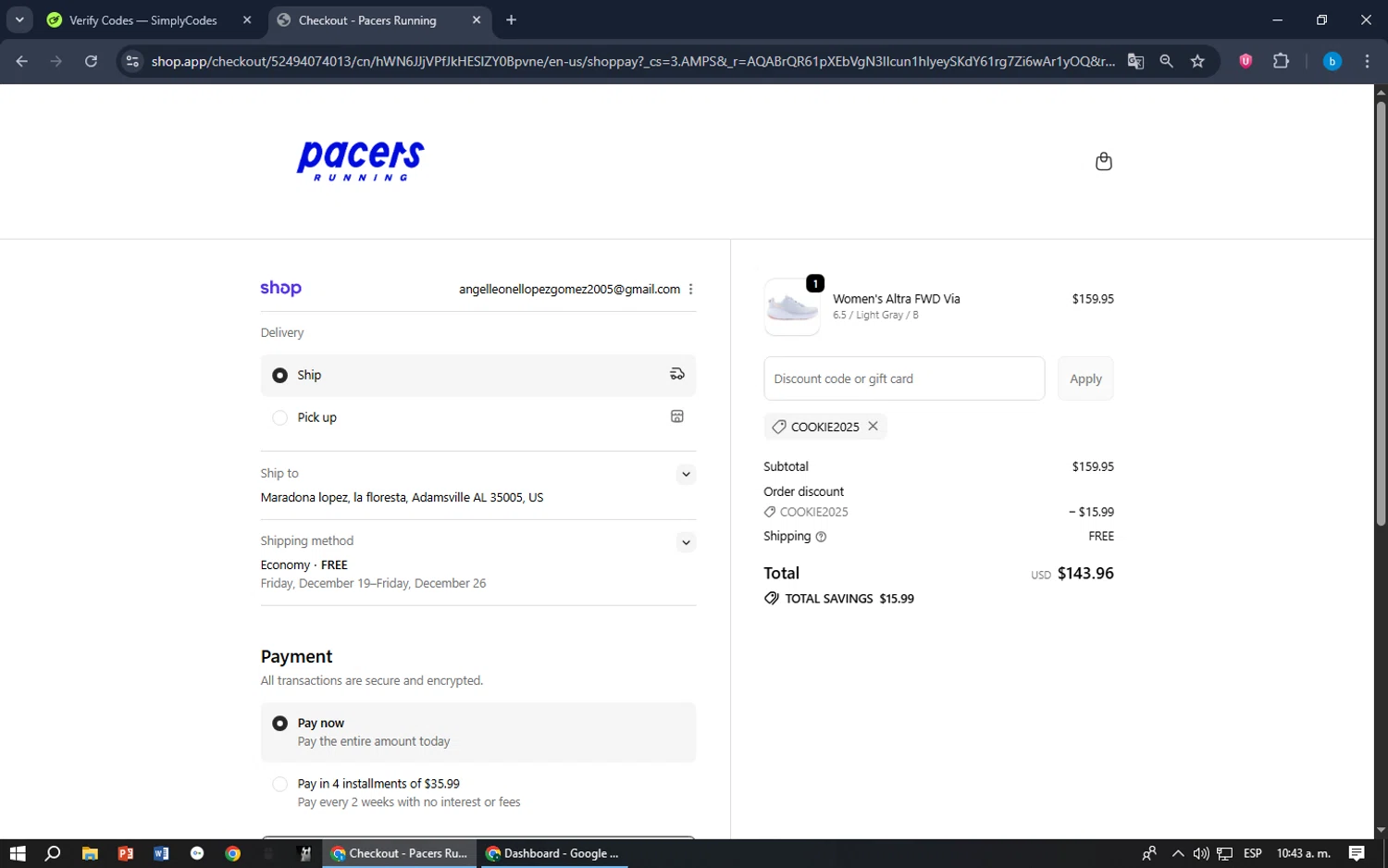Switch to Dashboard - Google taskbar window
Image resolution: width=1388 pixels, height=868 pixels.
552,853
